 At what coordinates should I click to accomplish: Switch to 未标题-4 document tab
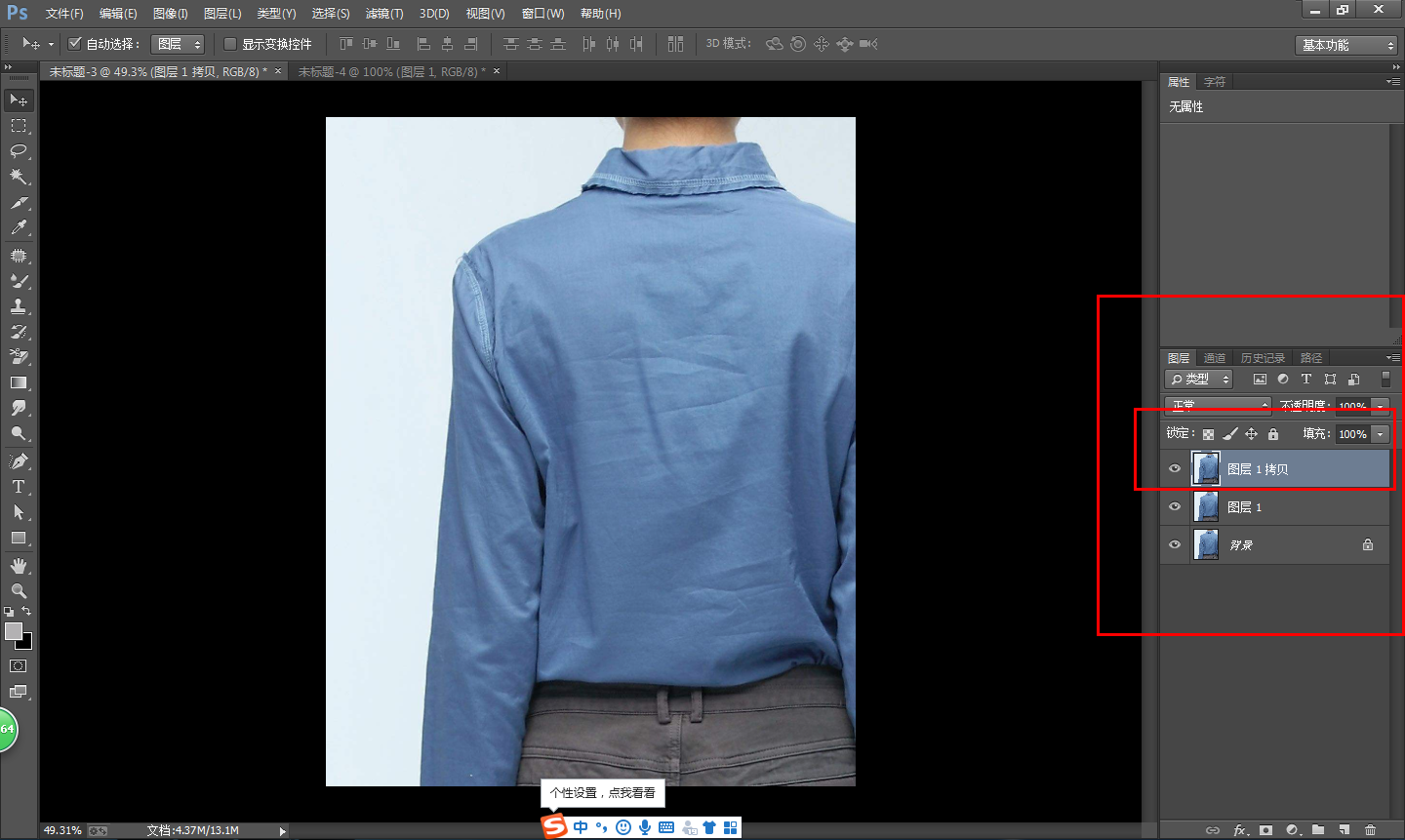click(392, 71)
